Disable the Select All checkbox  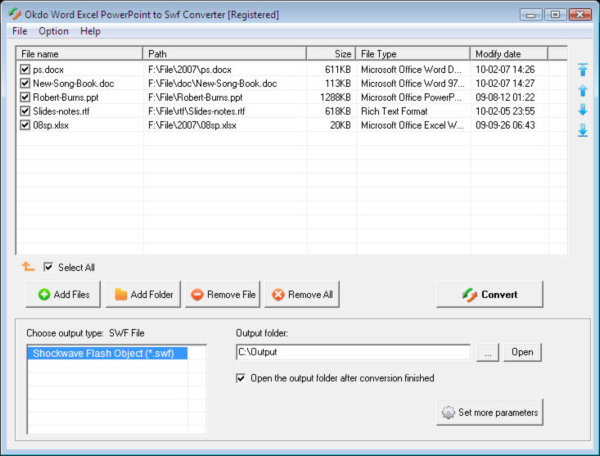(48, 267)
